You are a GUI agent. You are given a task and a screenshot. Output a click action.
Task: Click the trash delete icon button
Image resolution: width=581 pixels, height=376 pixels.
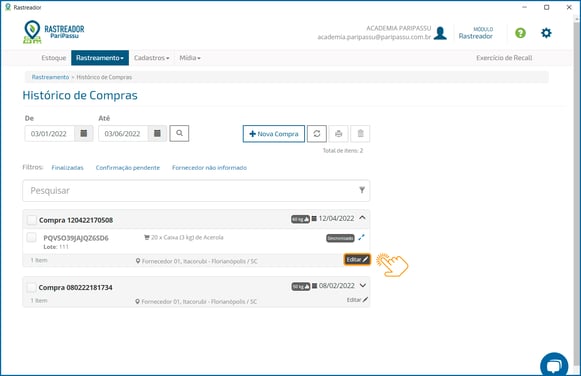tap(360, 134)
